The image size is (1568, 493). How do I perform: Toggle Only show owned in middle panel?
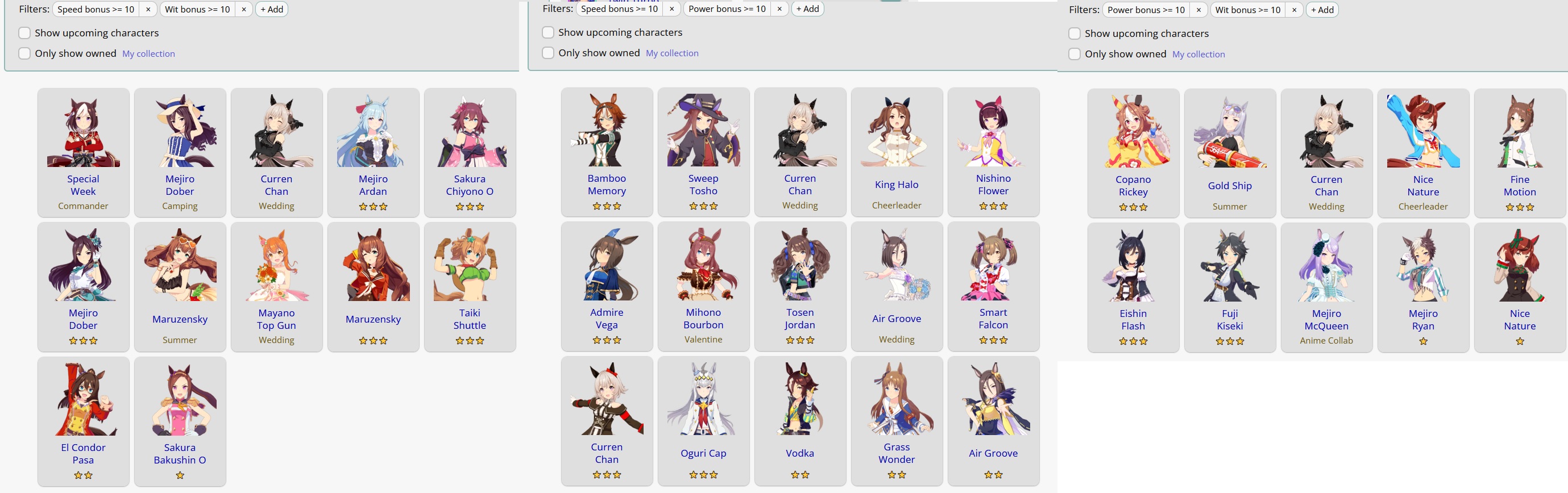pyautogui.click(x=548, y=53)
